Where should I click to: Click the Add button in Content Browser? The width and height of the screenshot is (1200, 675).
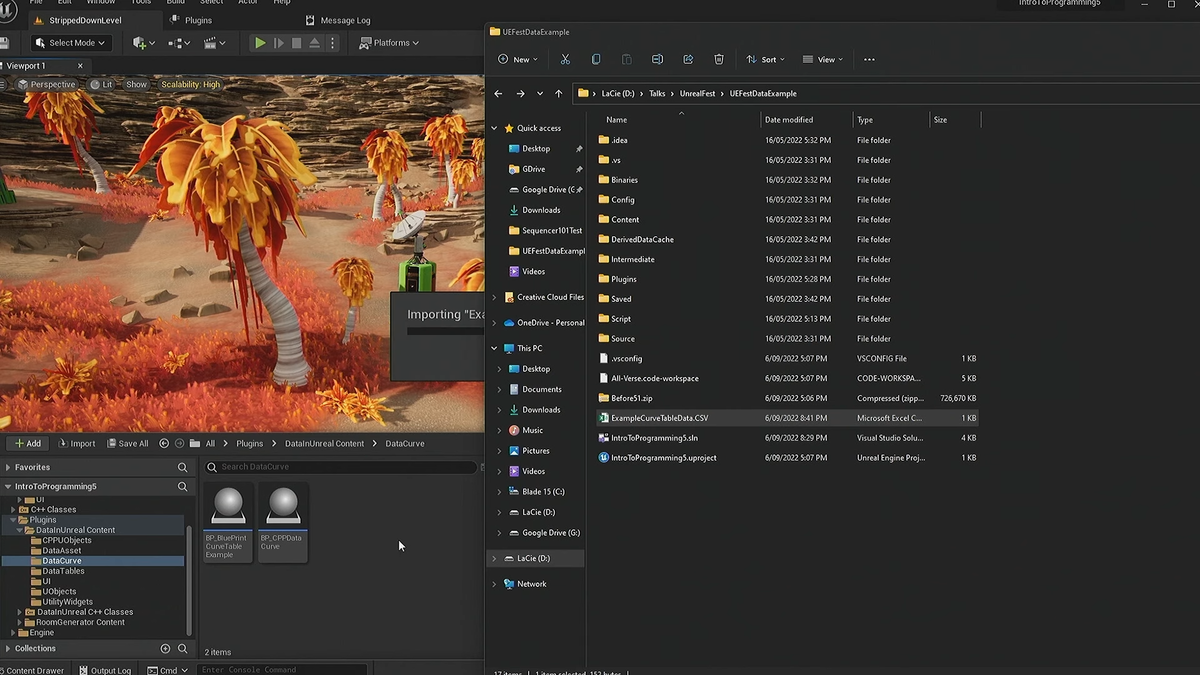(27, 443)
